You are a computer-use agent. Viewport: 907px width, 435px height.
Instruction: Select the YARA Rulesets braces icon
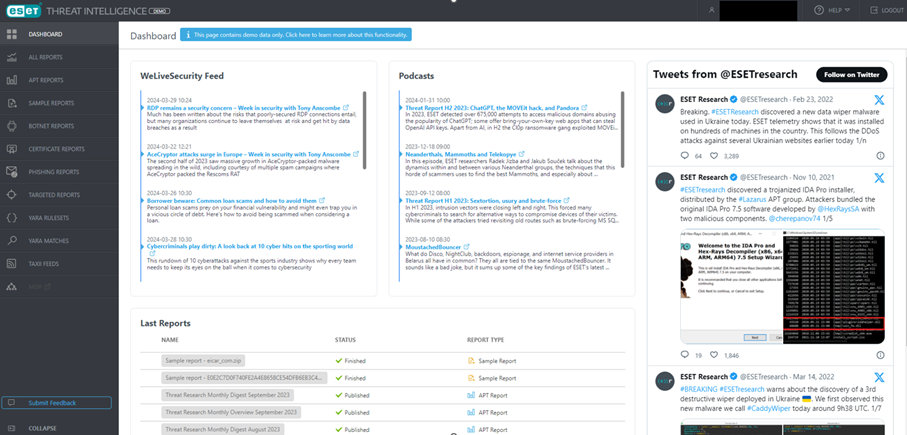click(x=12, y=218)
